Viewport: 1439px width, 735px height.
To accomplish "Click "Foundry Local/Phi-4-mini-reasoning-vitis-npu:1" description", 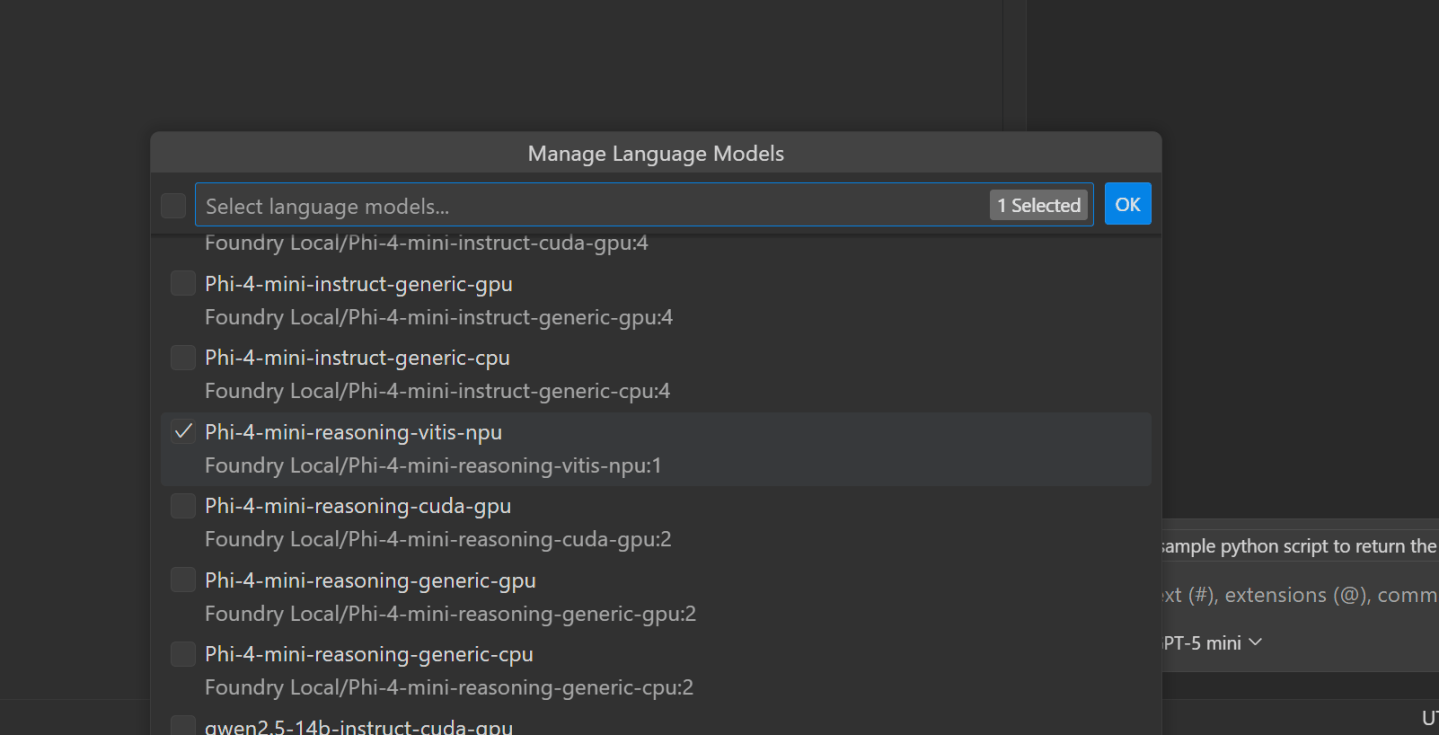I will click(433, 465).
